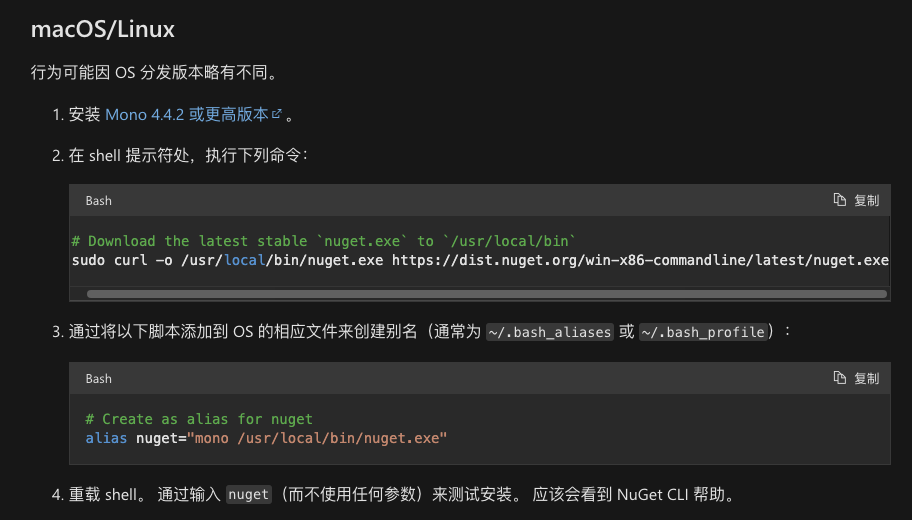Viewport: 912px width, 520px height.
Task: Click the 行为可能因 OS 分发版本略有不同 paragraph
Action: 154,73
